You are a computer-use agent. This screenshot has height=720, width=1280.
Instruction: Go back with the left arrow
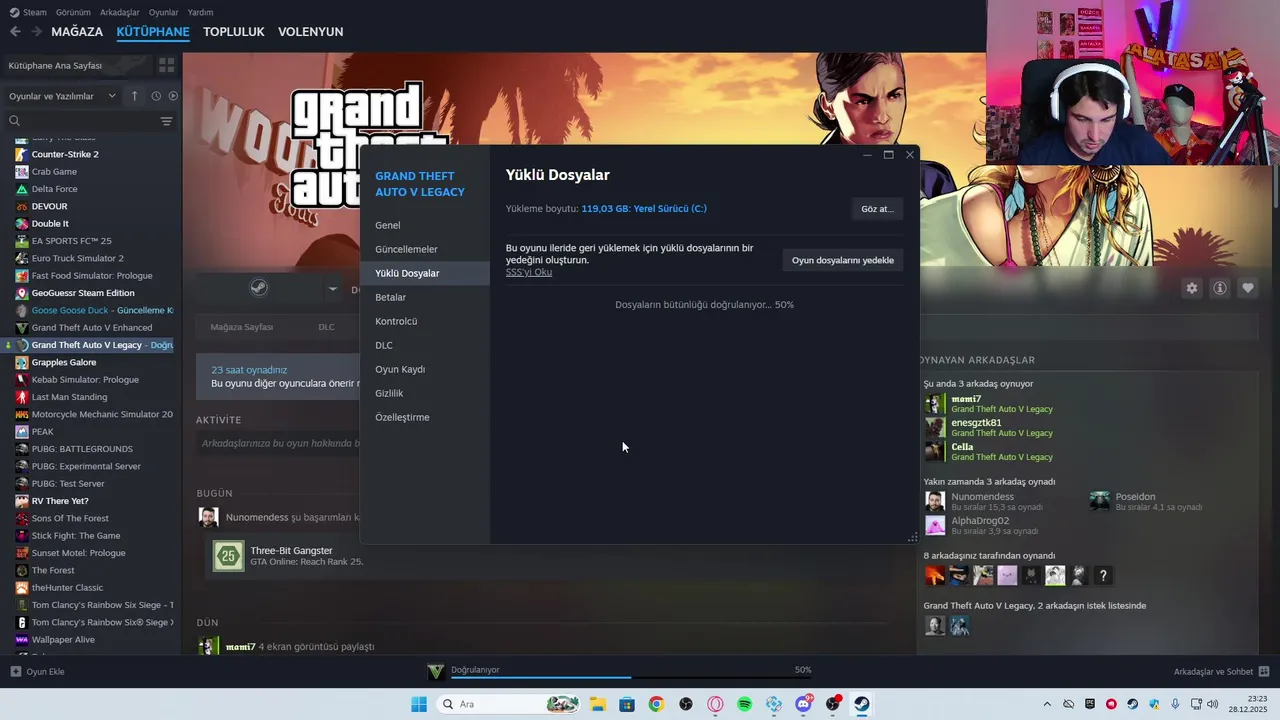15,32
